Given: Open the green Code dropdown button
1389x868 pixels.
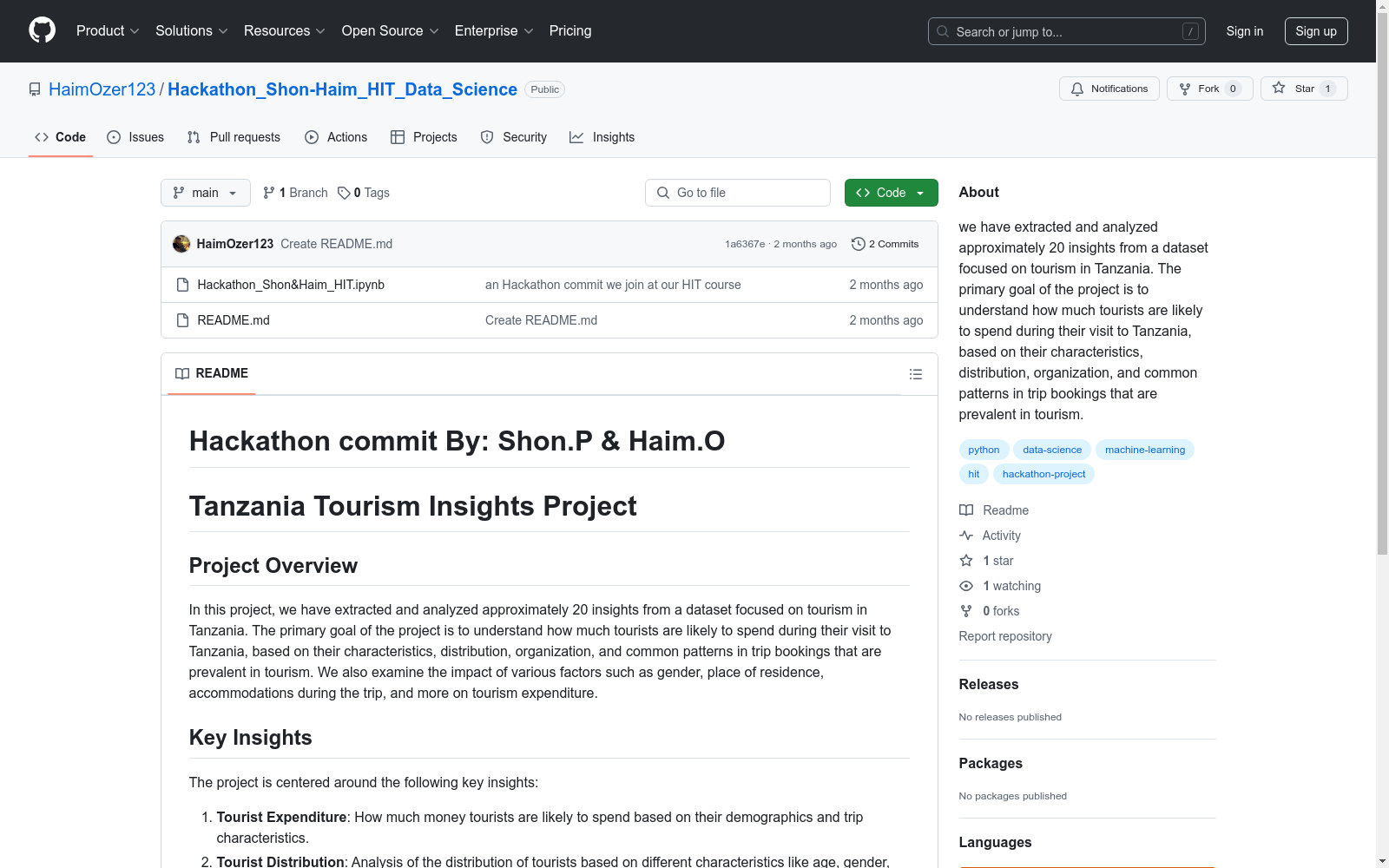Looking at the screenshot, I should [x=891, y=193].
